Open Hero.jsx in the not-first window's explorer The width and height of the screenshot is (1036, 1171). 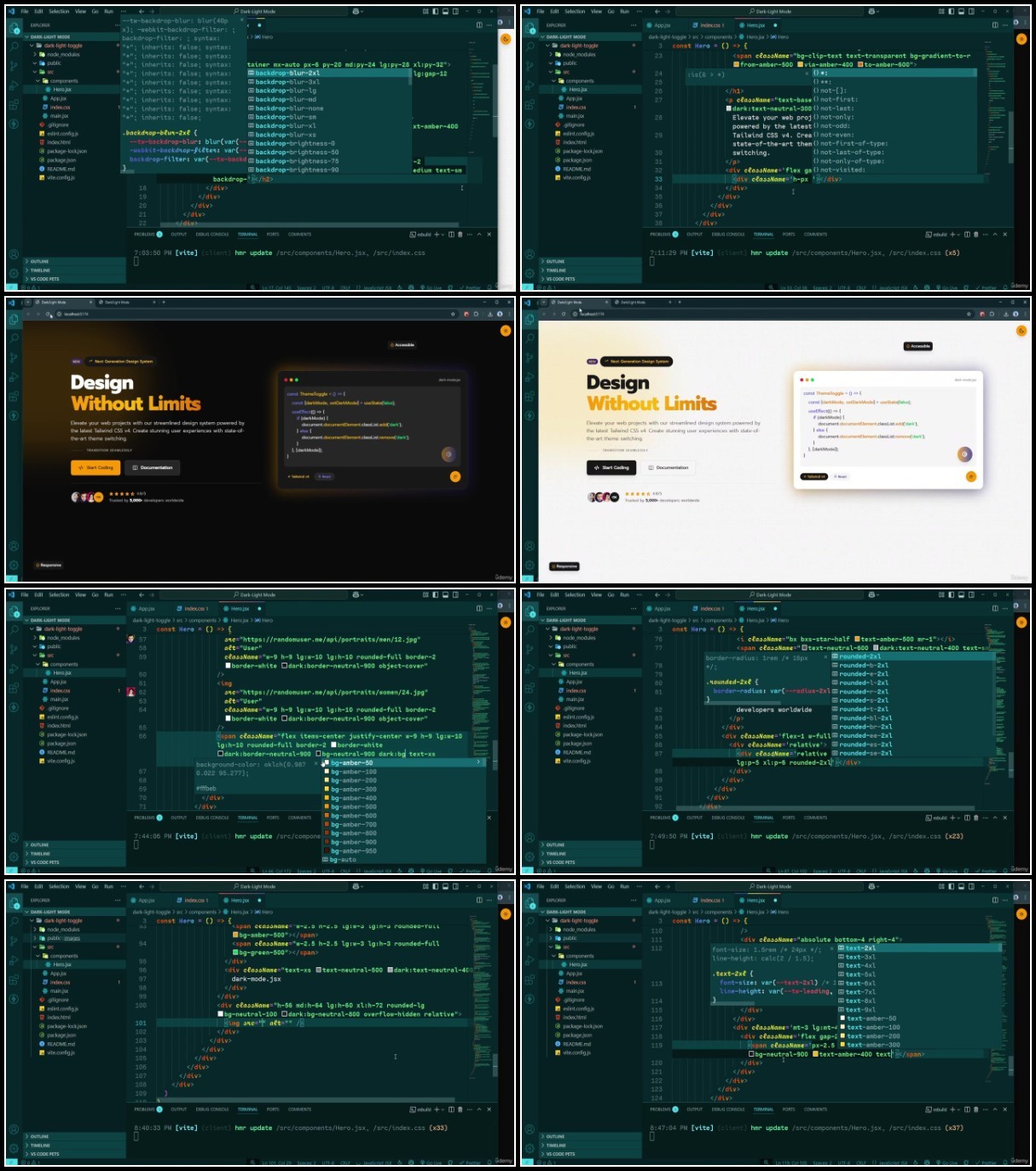(578, 90)
